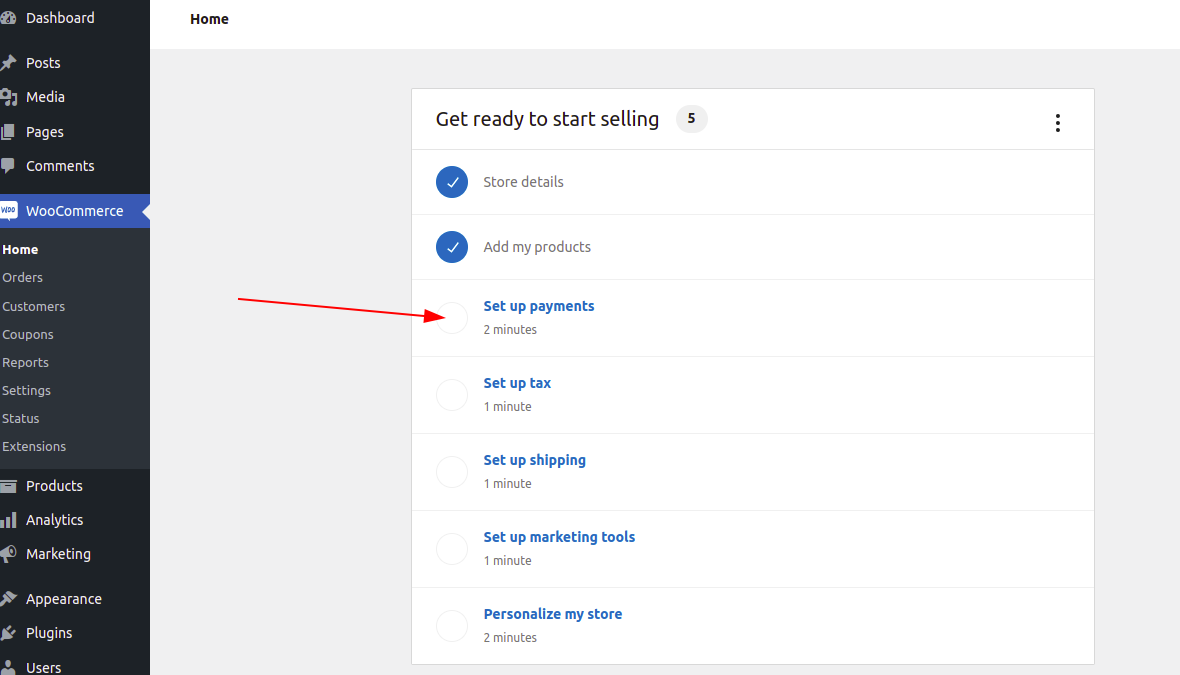Click the Users person icon
1180x675 pixels.
(8, 667)
